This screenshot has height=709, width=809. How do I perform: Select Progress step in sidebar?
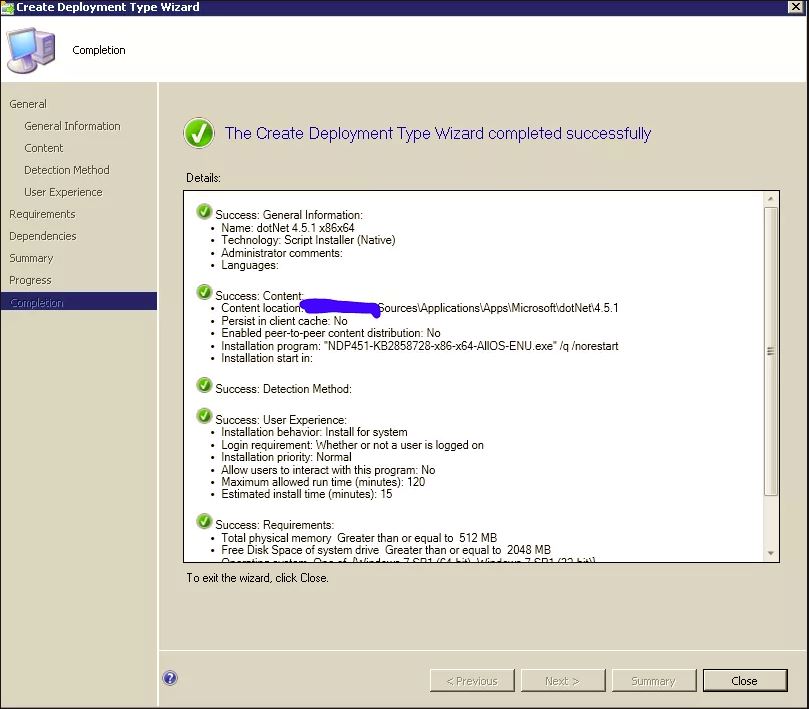30,280
